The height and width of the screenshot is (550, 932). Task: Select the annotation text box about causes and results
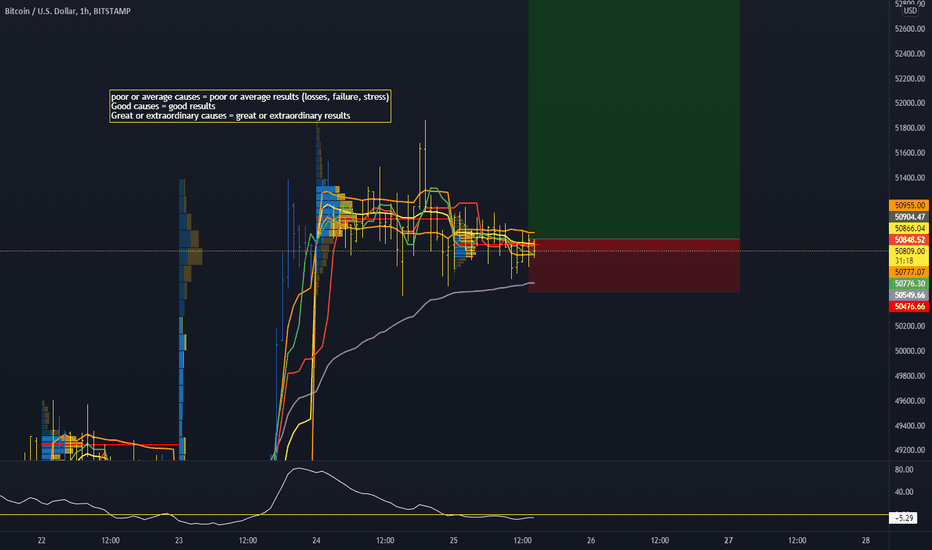click(x=250, y=106)
